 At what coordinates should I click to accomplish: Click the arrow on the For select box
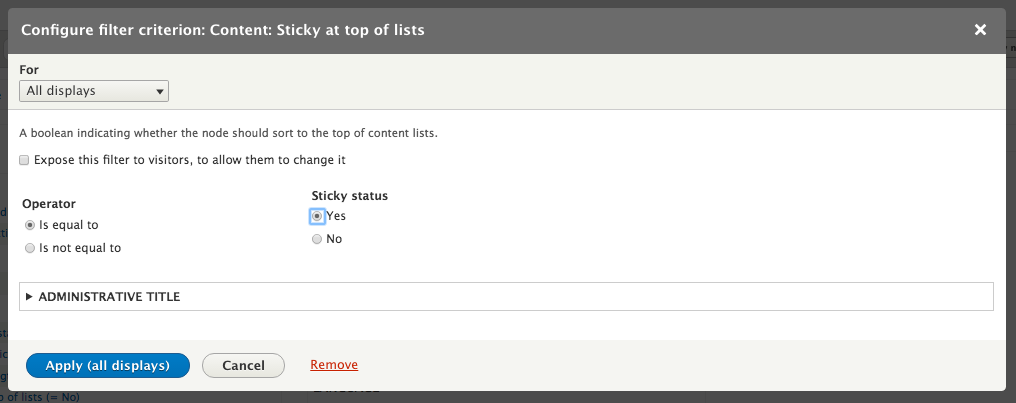[160, 91]
